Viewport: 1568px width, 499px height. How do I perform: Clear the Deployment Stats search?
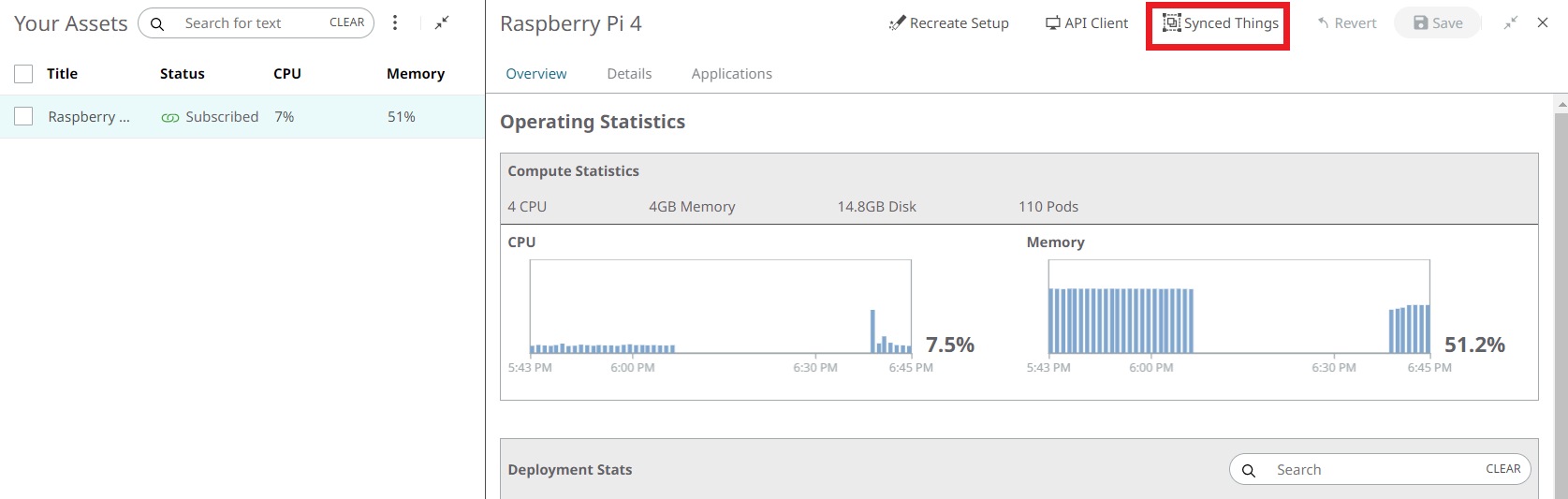[x=1502, y=470]
